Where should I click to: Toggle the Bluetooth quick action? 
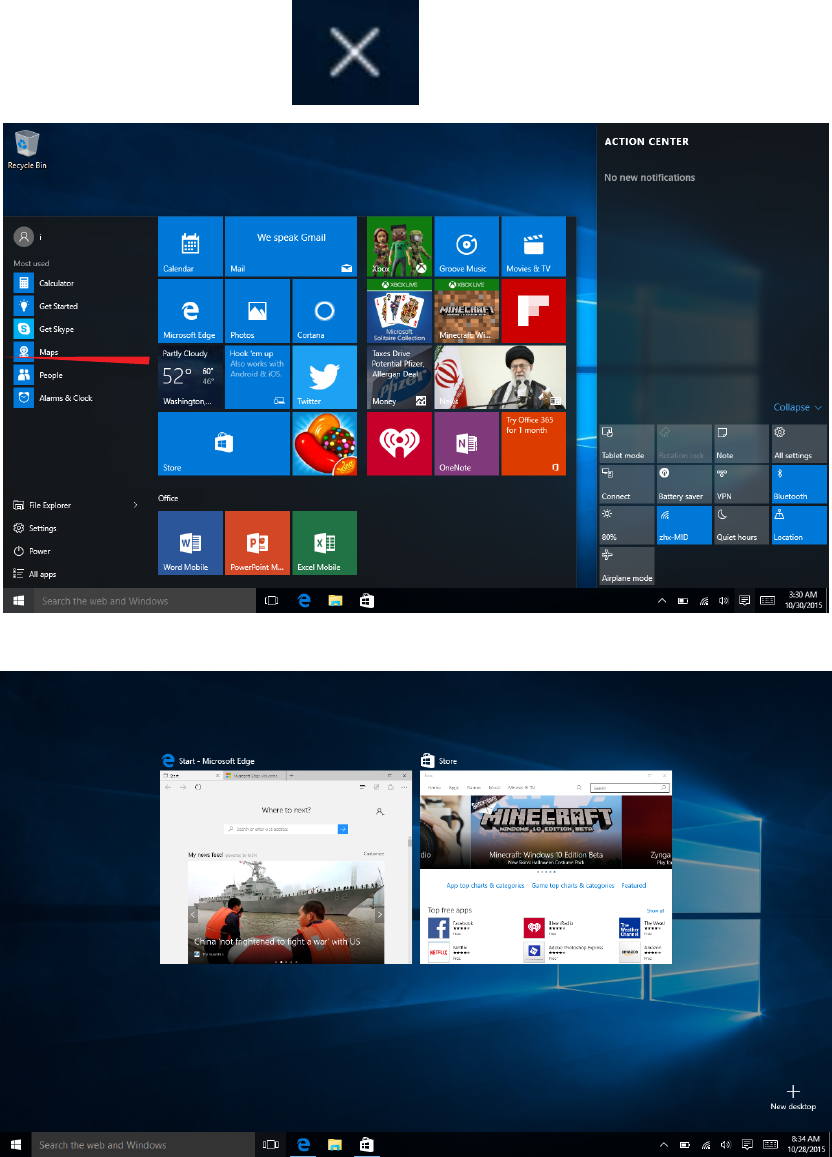799,484
